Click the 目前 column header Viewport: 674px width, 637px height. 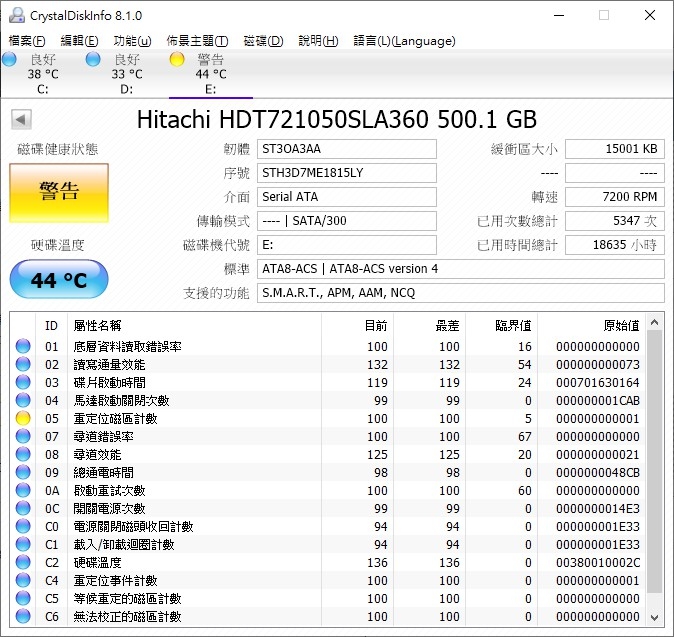(x=376, y=326)
